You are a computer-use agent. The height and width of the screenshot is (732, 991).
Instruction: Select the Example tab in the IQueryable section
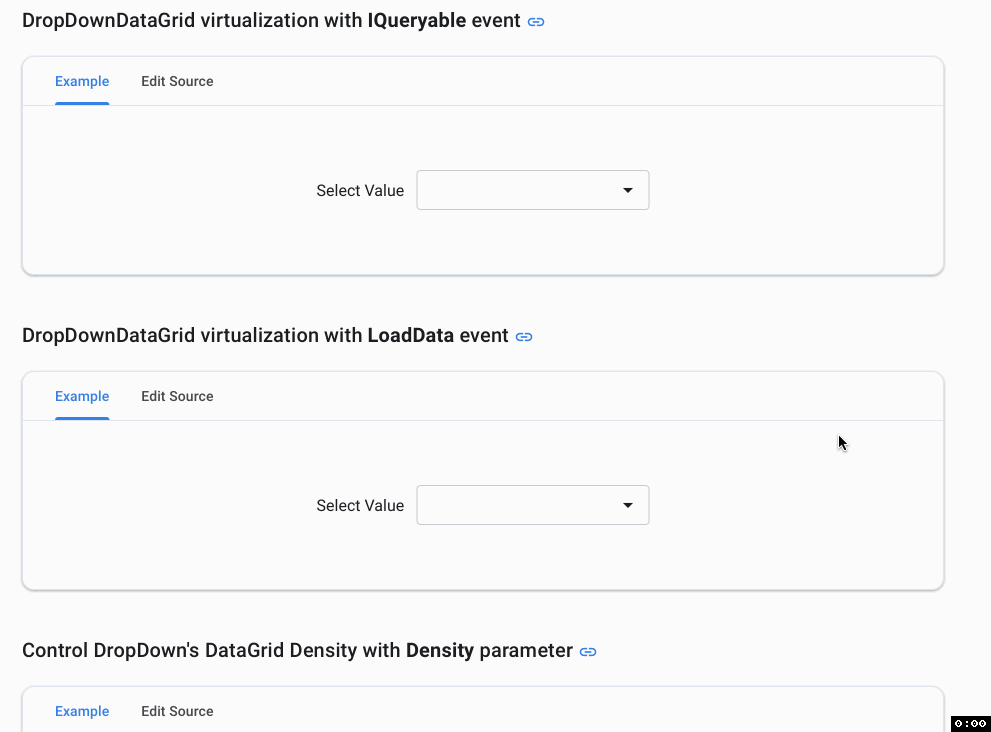coord(82,81)
